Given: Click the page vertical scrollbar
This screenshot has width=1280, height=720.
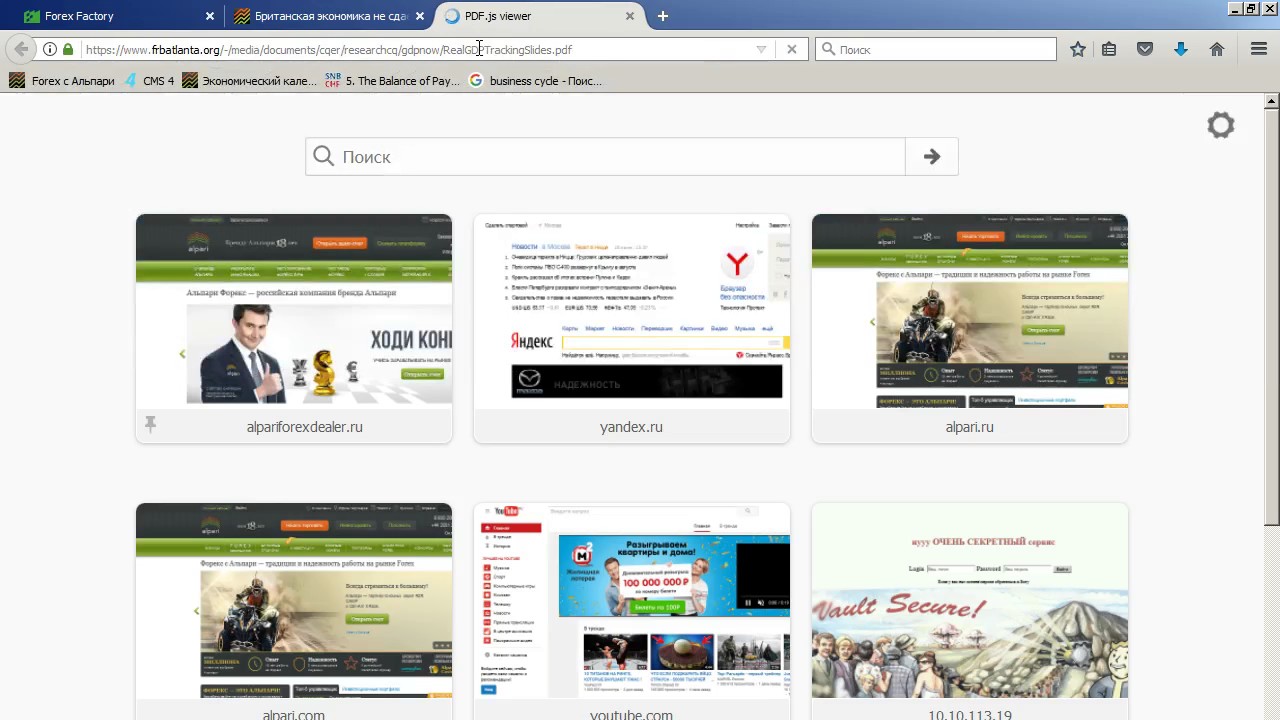Looking at the screenshot, I should click(x=1272, y=316).
